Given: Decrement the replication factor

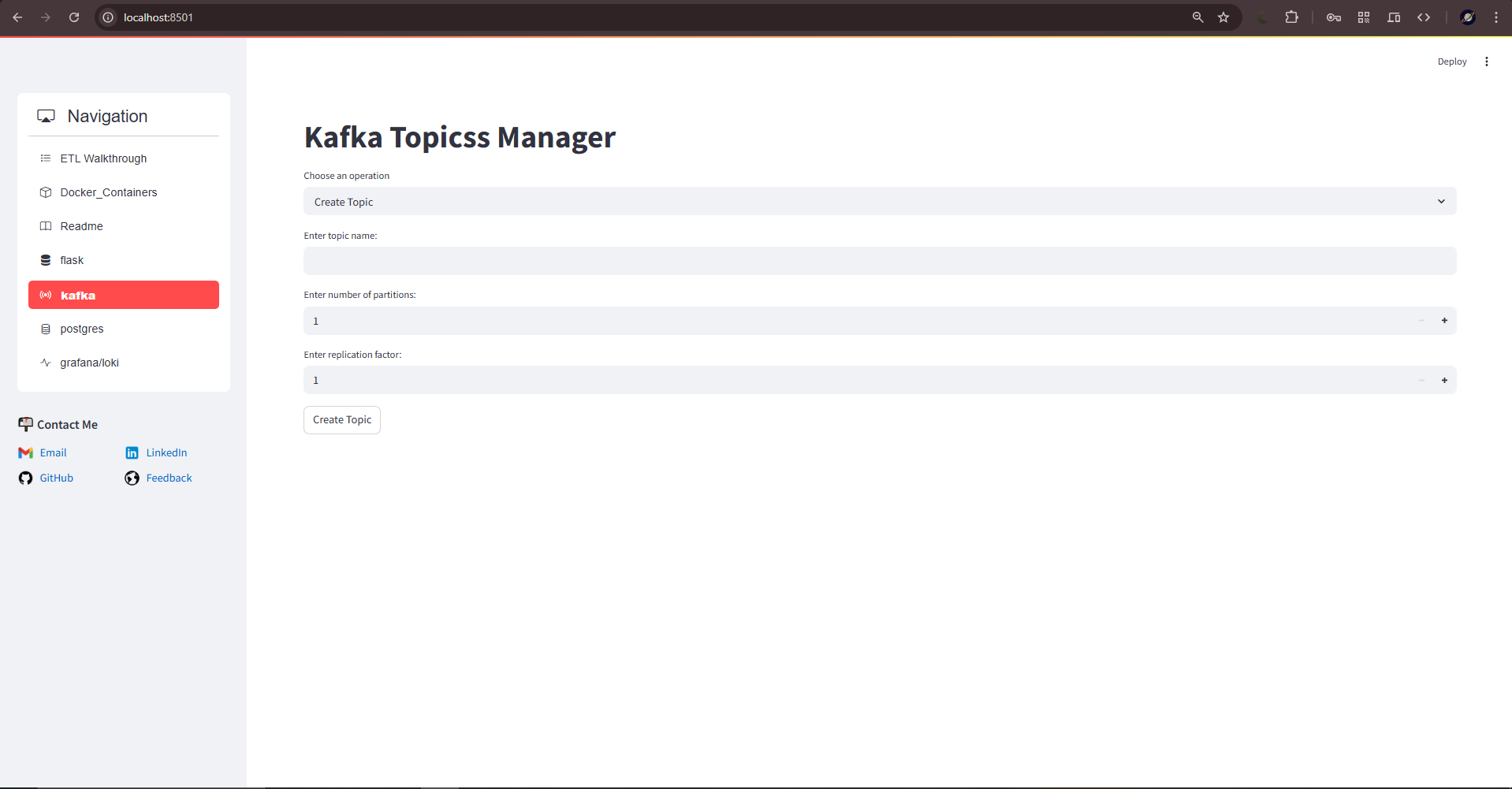Looking at the screenshot, I should pyautogui.click(x=1421, y=380).
